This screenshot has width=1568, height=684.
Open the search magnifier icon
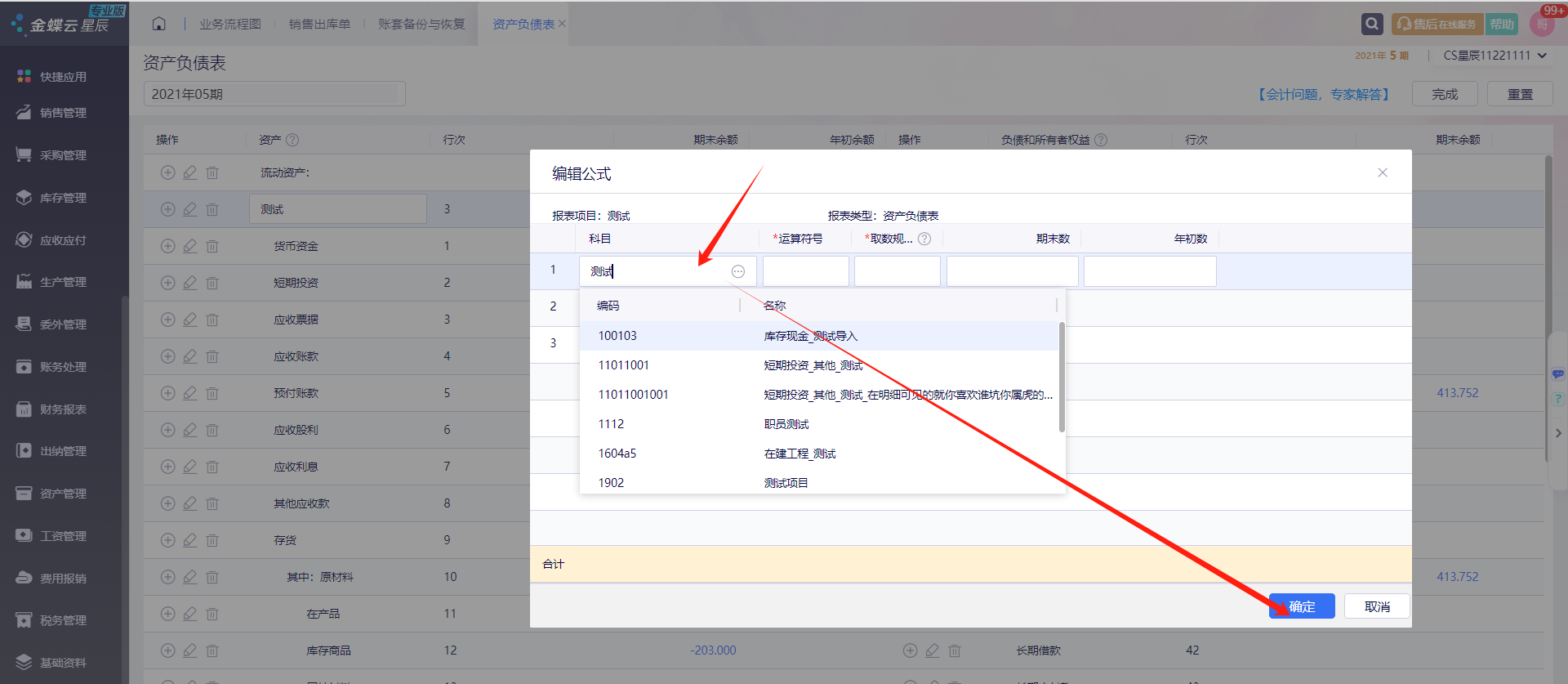(x=1372, y=24)
